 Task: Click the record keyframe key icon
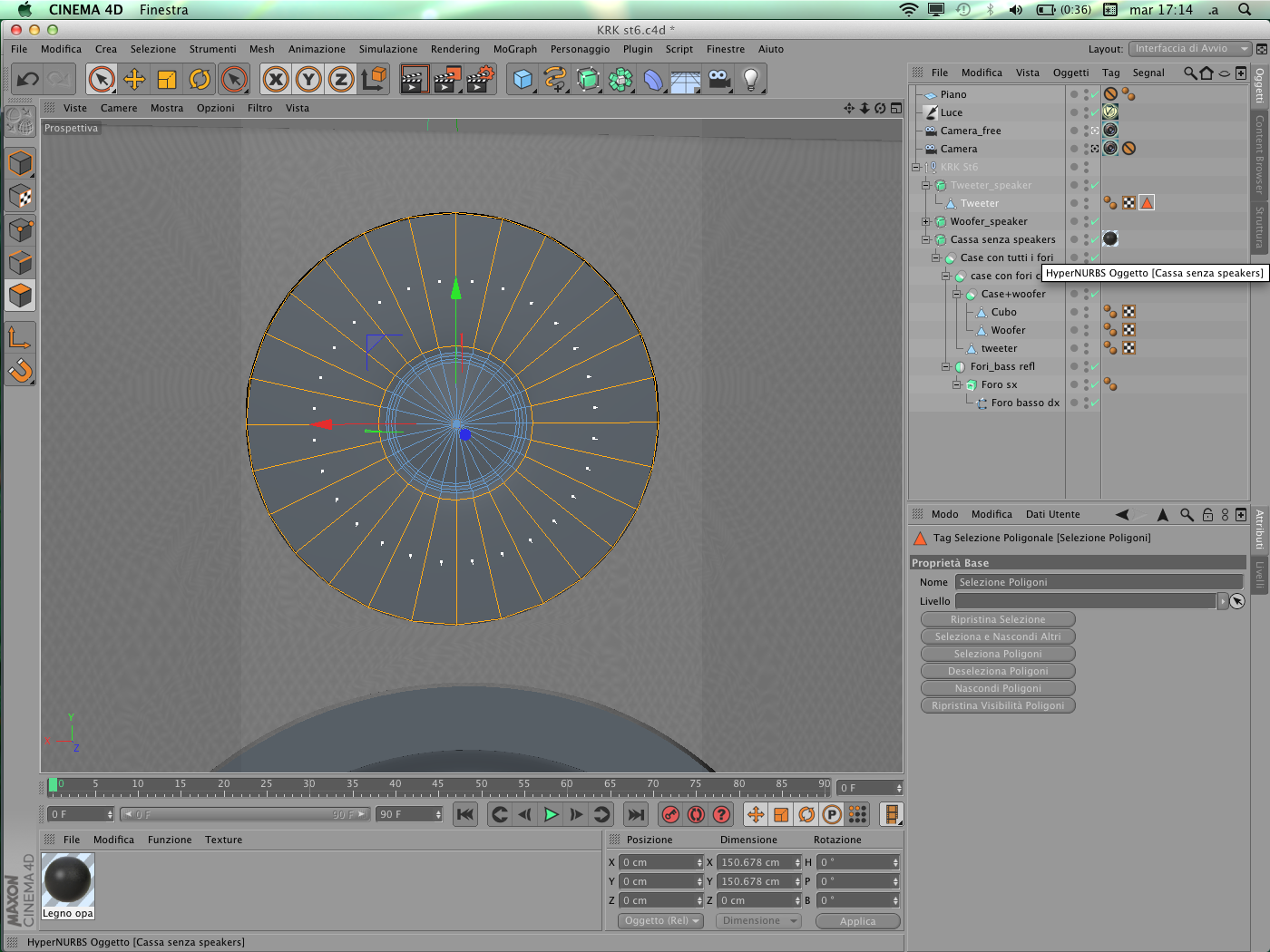[x=670, y=814]
